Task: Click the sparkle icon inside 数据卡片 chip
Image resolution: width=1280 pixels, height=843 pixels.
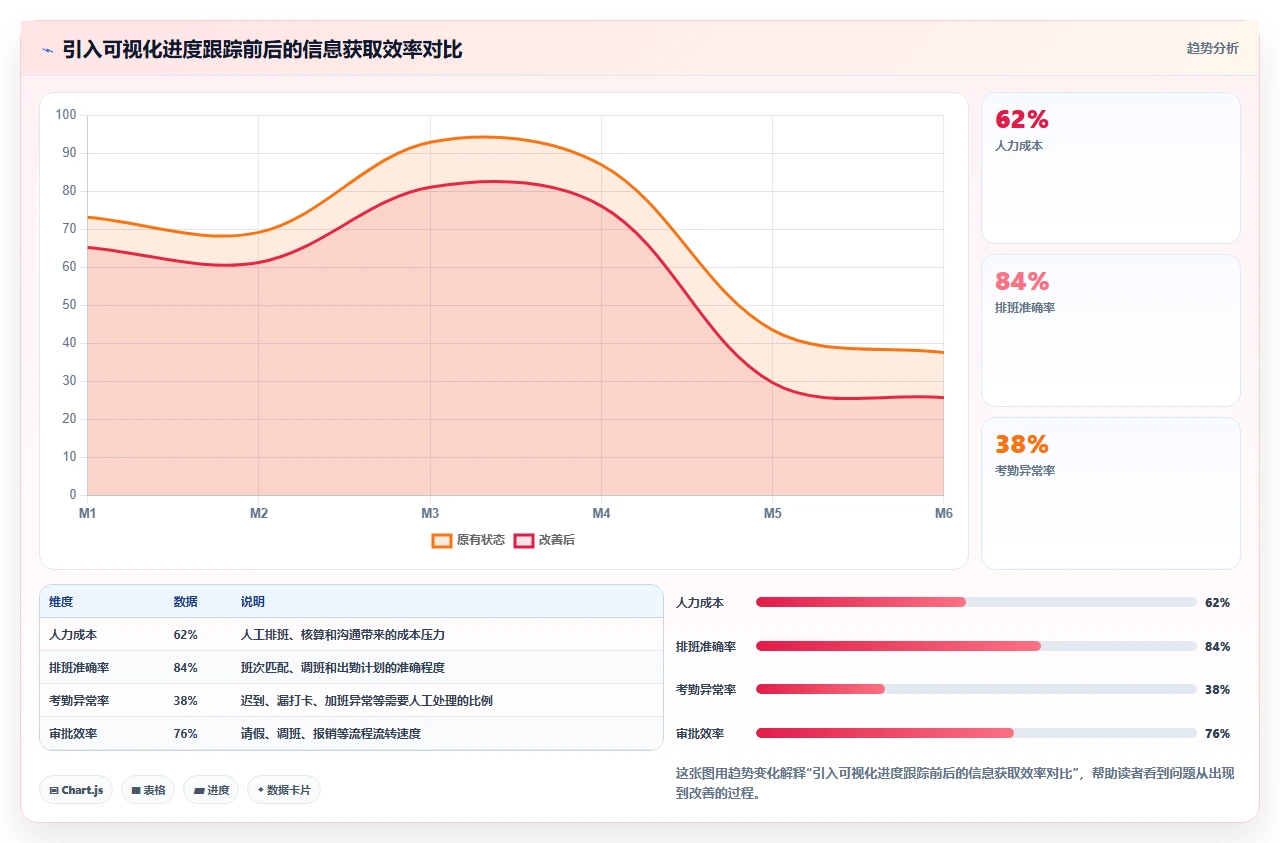Action: 260,790
